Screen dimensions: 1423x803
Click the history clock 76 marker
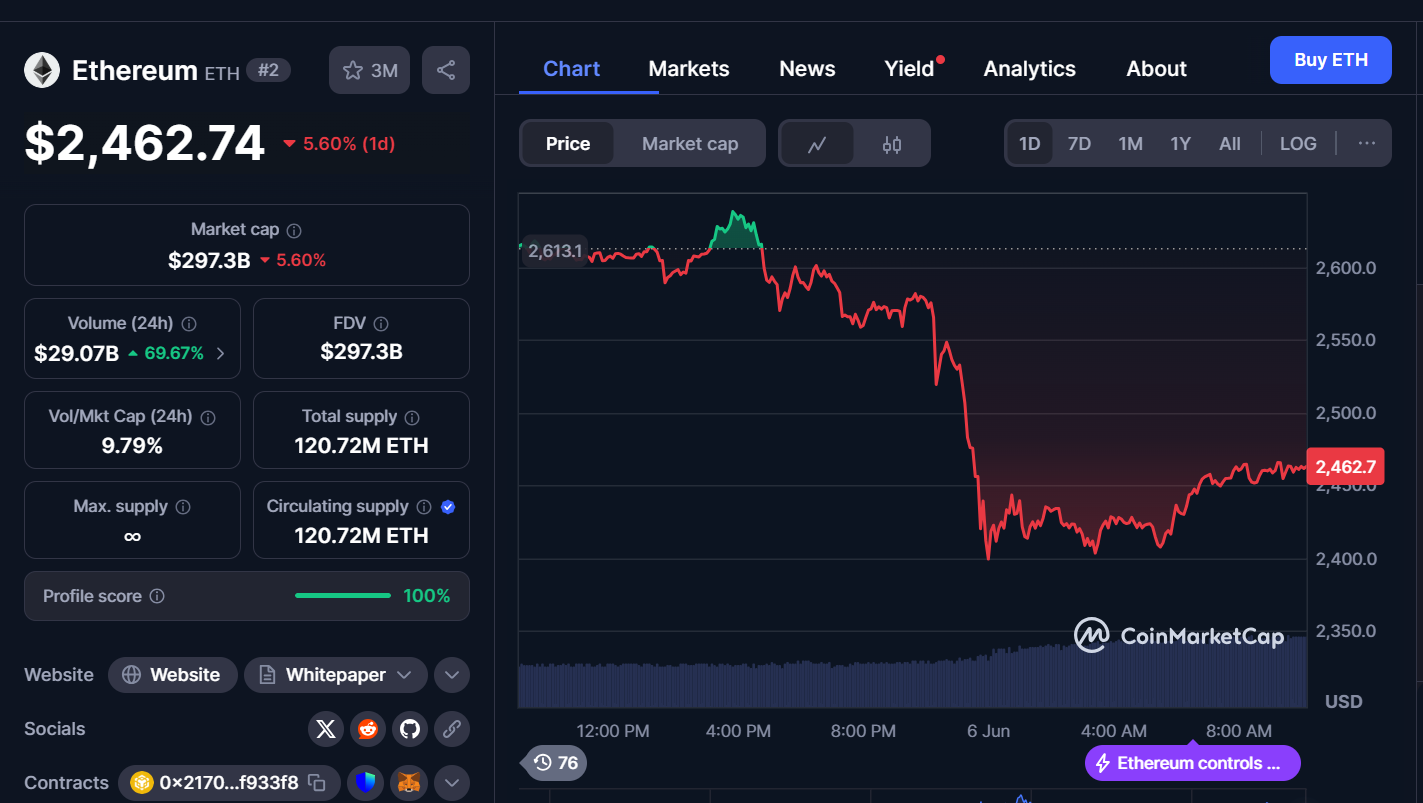[555, 763]
